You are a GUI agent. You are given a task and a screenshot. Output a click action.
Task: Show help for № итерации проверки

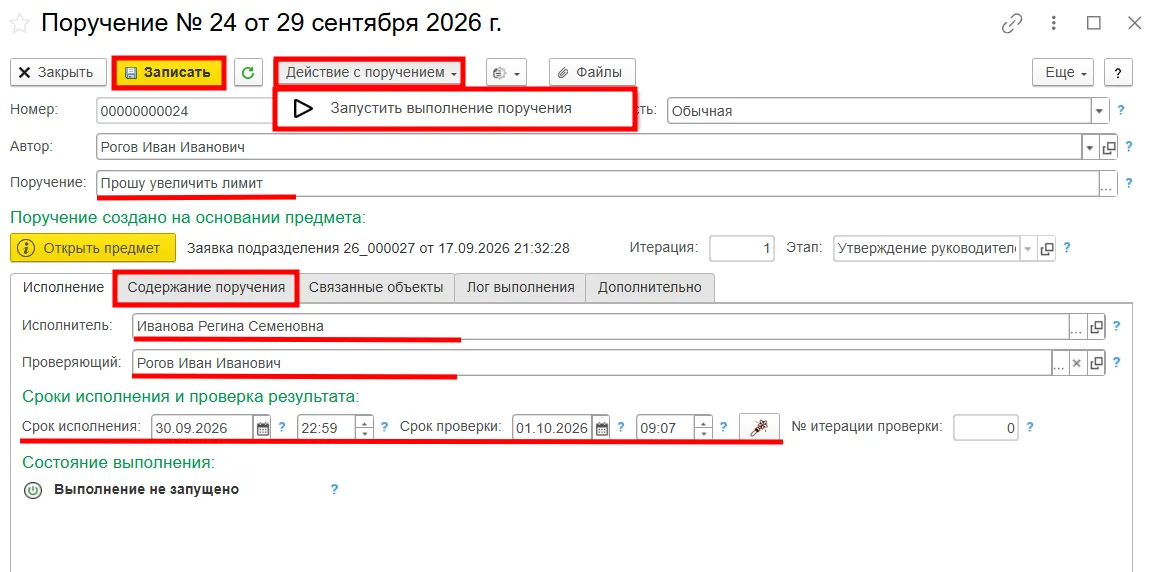tap(1030, 427)
